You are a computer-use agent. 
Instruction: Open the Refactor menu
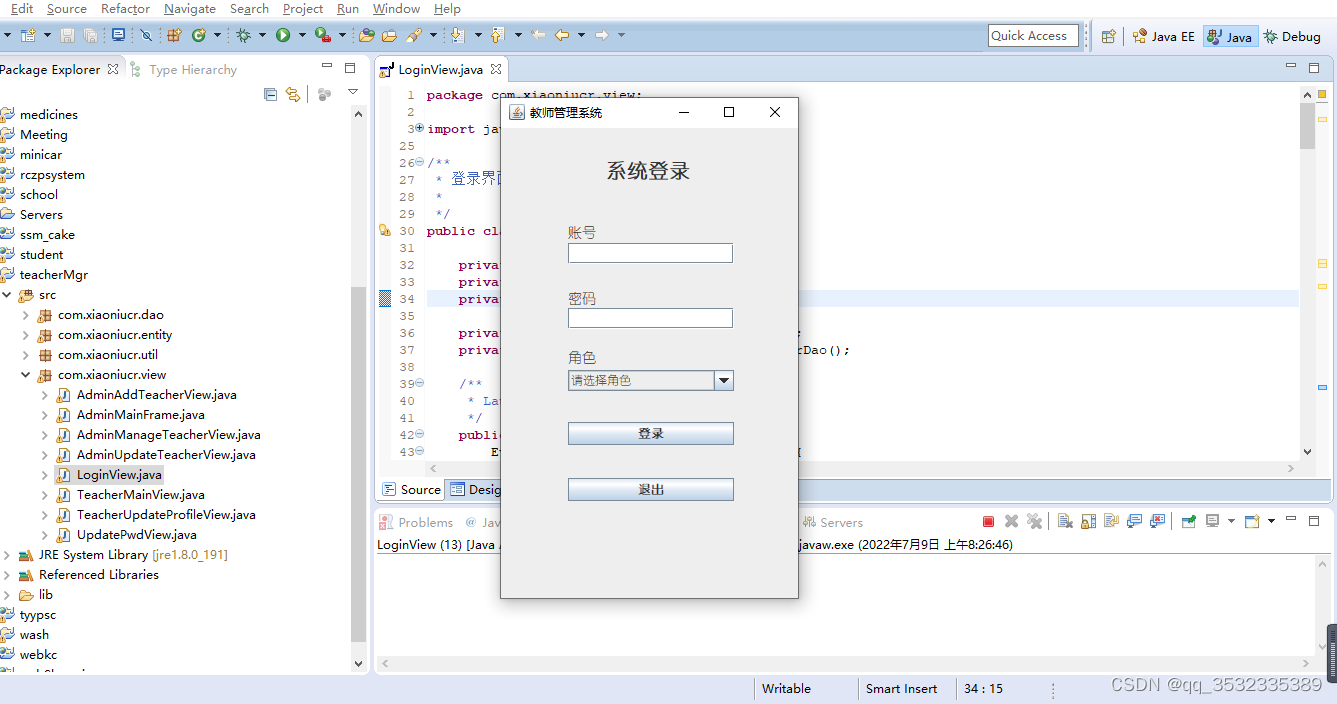coord(125,9)
